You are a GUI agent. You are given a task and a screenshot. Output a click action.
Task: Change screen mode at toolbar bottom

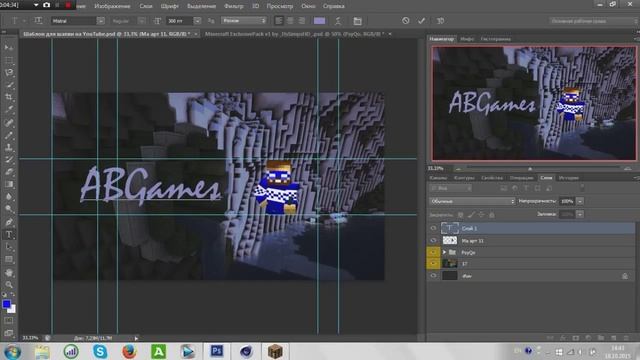click(x=9, y=333)
